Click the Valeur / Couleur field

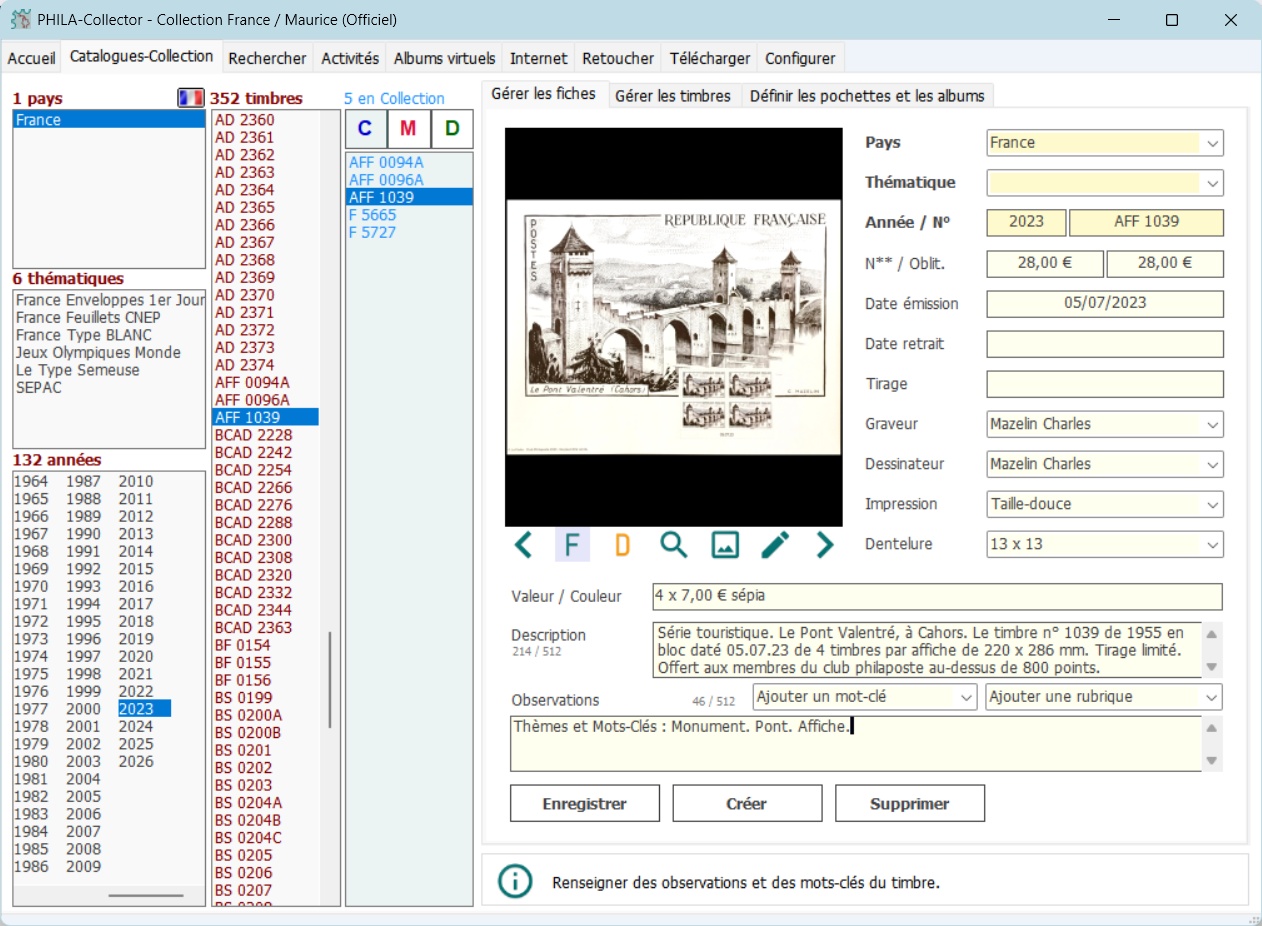point(937,596)
